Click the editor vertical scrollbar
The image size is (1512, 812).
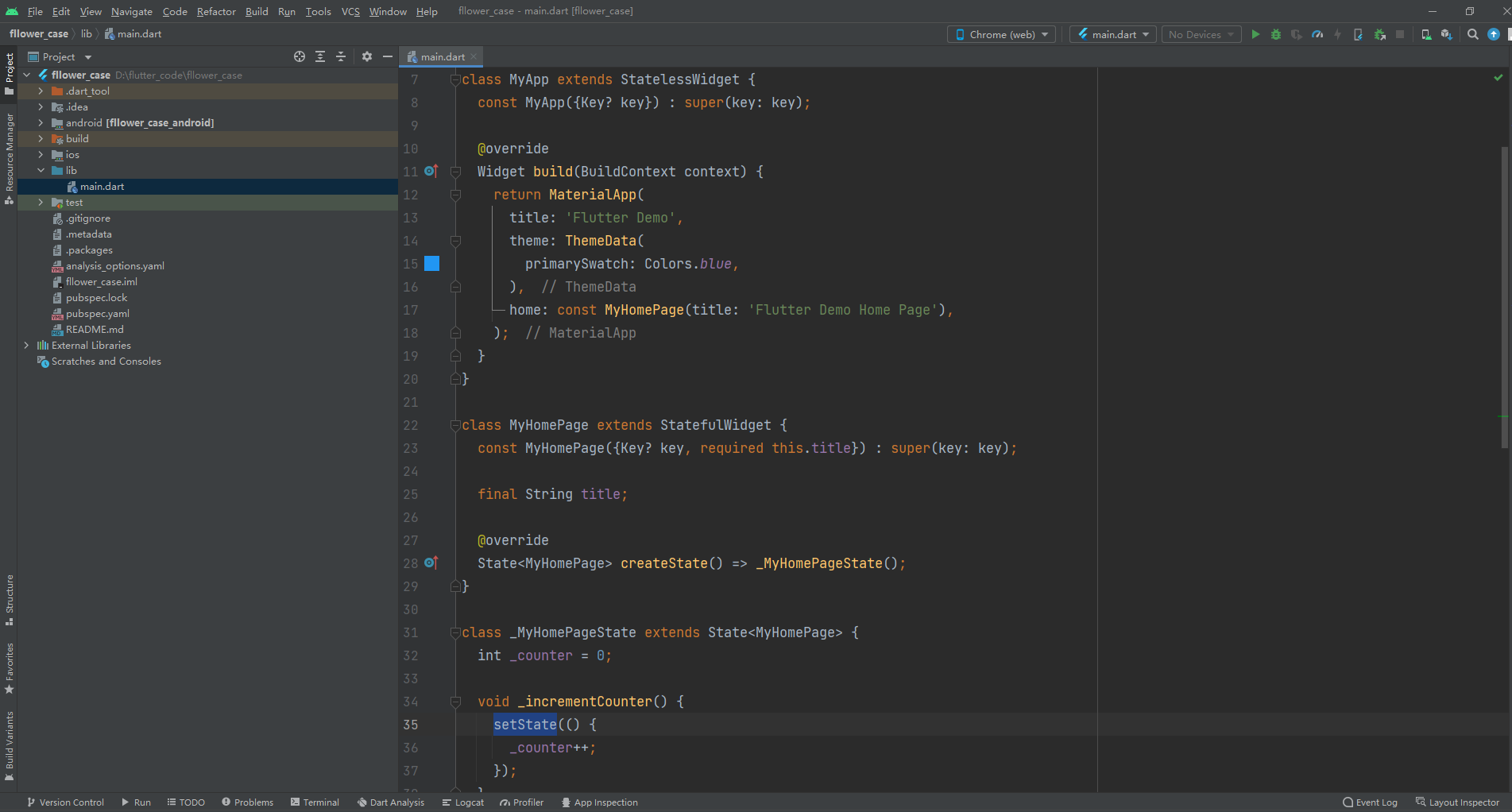click(x=1505, y=298)
